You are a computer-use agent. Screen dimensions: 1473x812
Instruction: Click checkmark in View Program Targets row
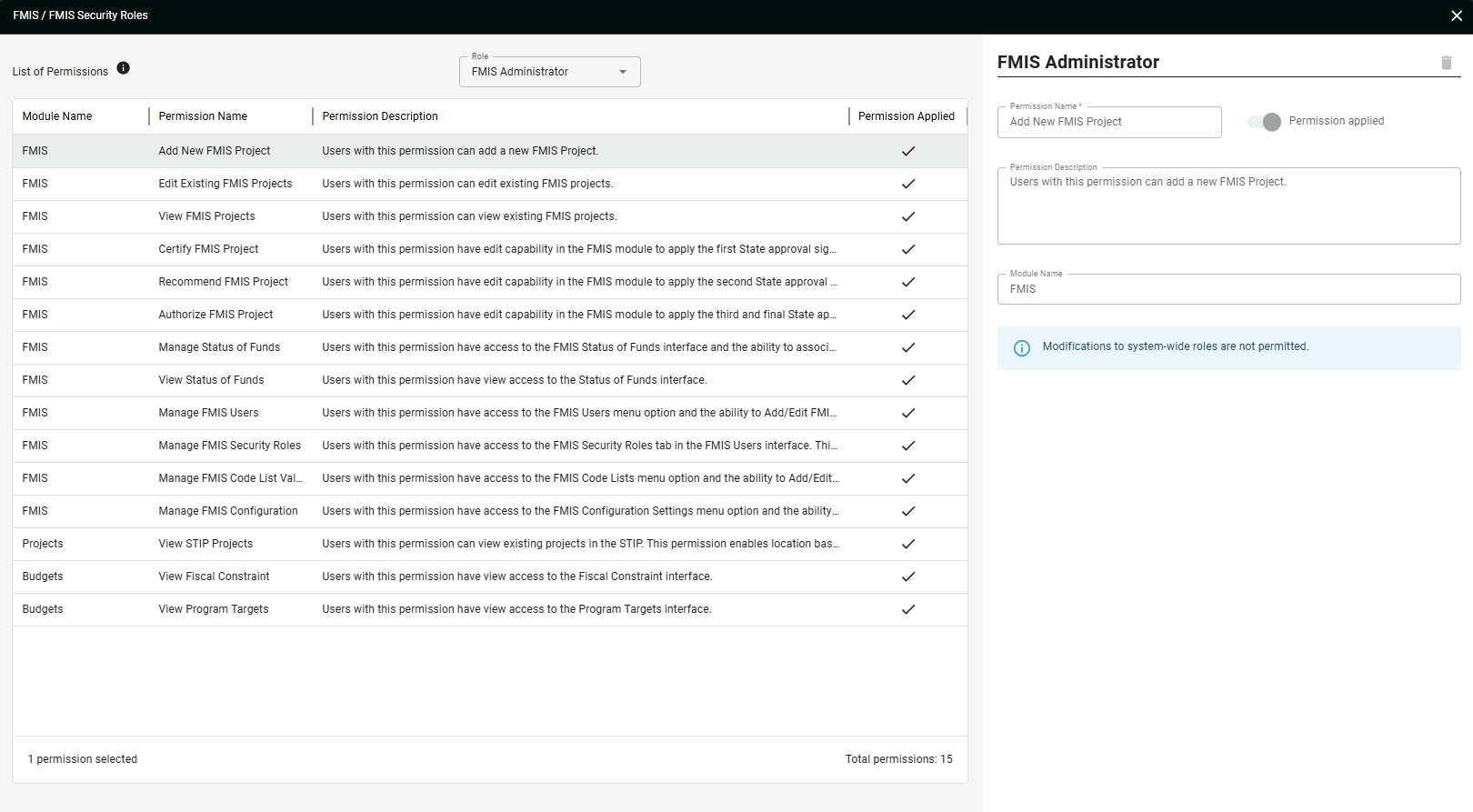[x=908, y=609]
